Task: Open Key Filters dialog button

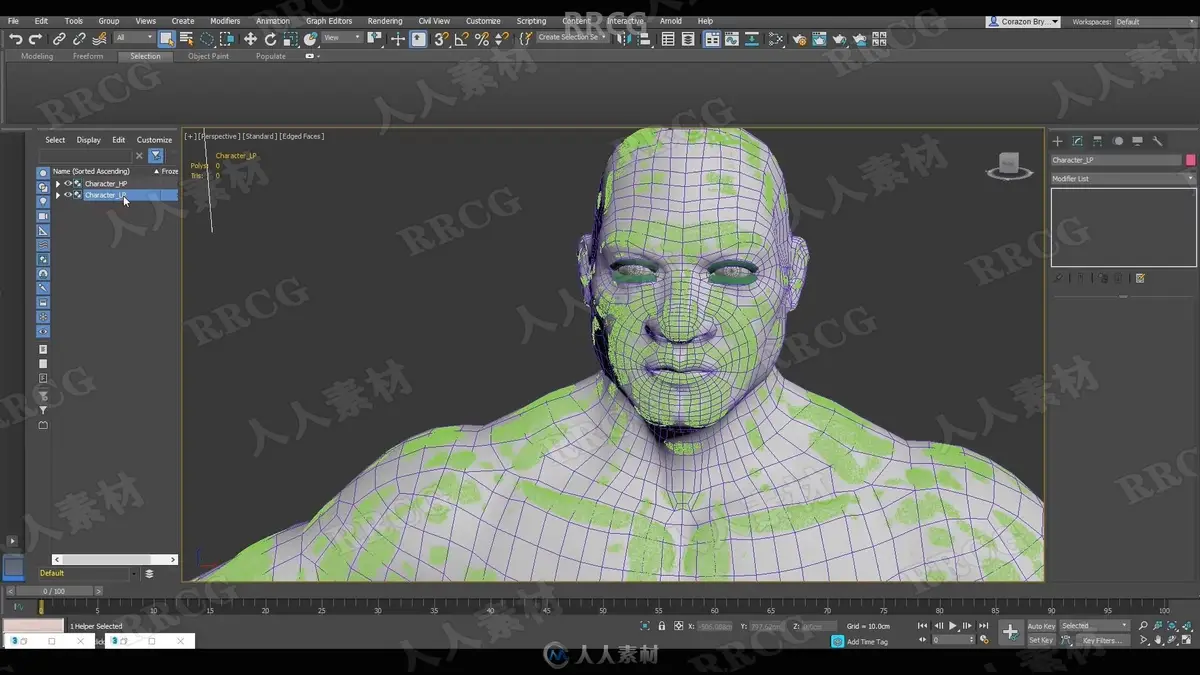Action: [x=1101, y=640]
